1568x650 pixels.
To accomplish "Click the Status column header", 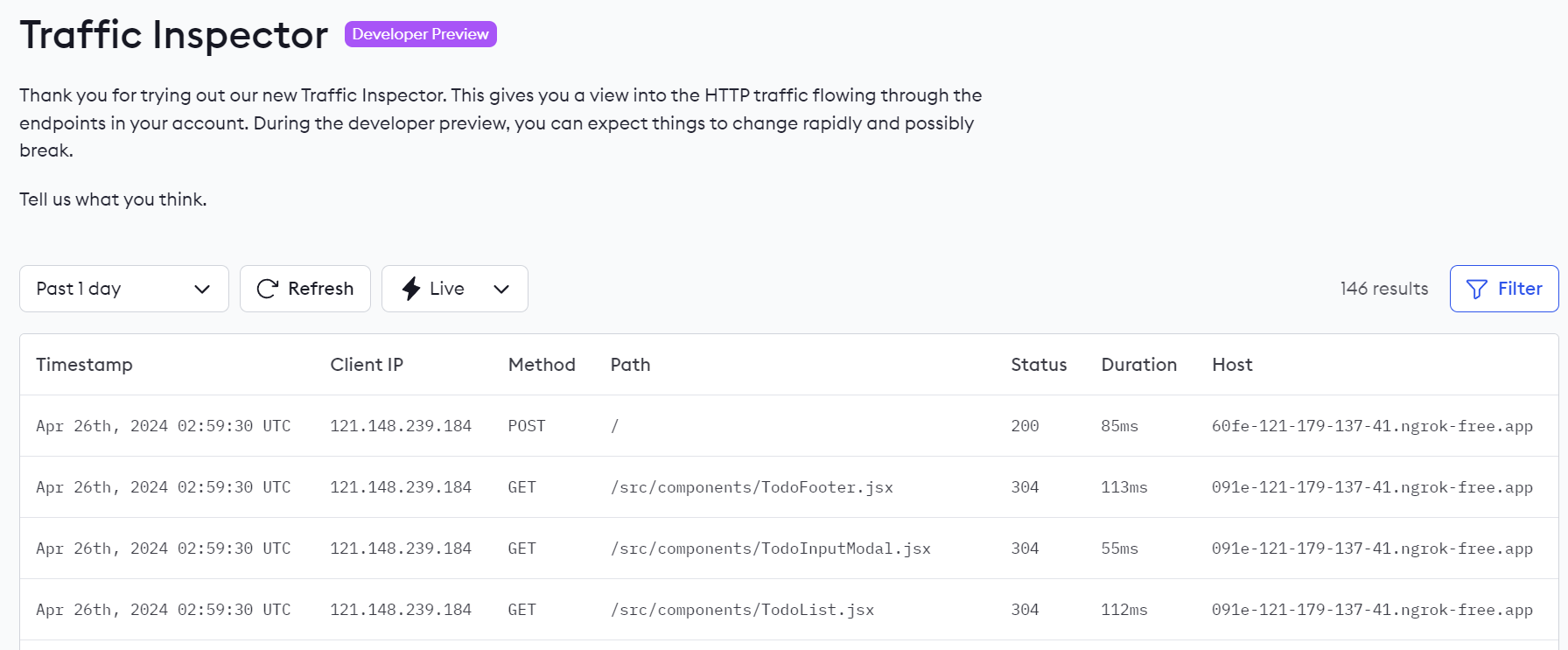I will point(1039,365).
